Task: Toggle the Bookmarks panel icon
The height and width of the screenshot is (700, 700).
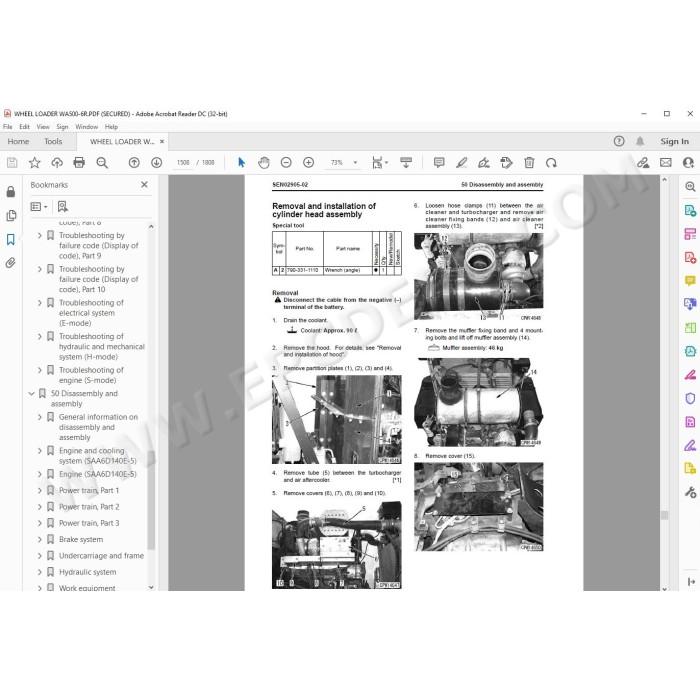Action: coord(11,239)
